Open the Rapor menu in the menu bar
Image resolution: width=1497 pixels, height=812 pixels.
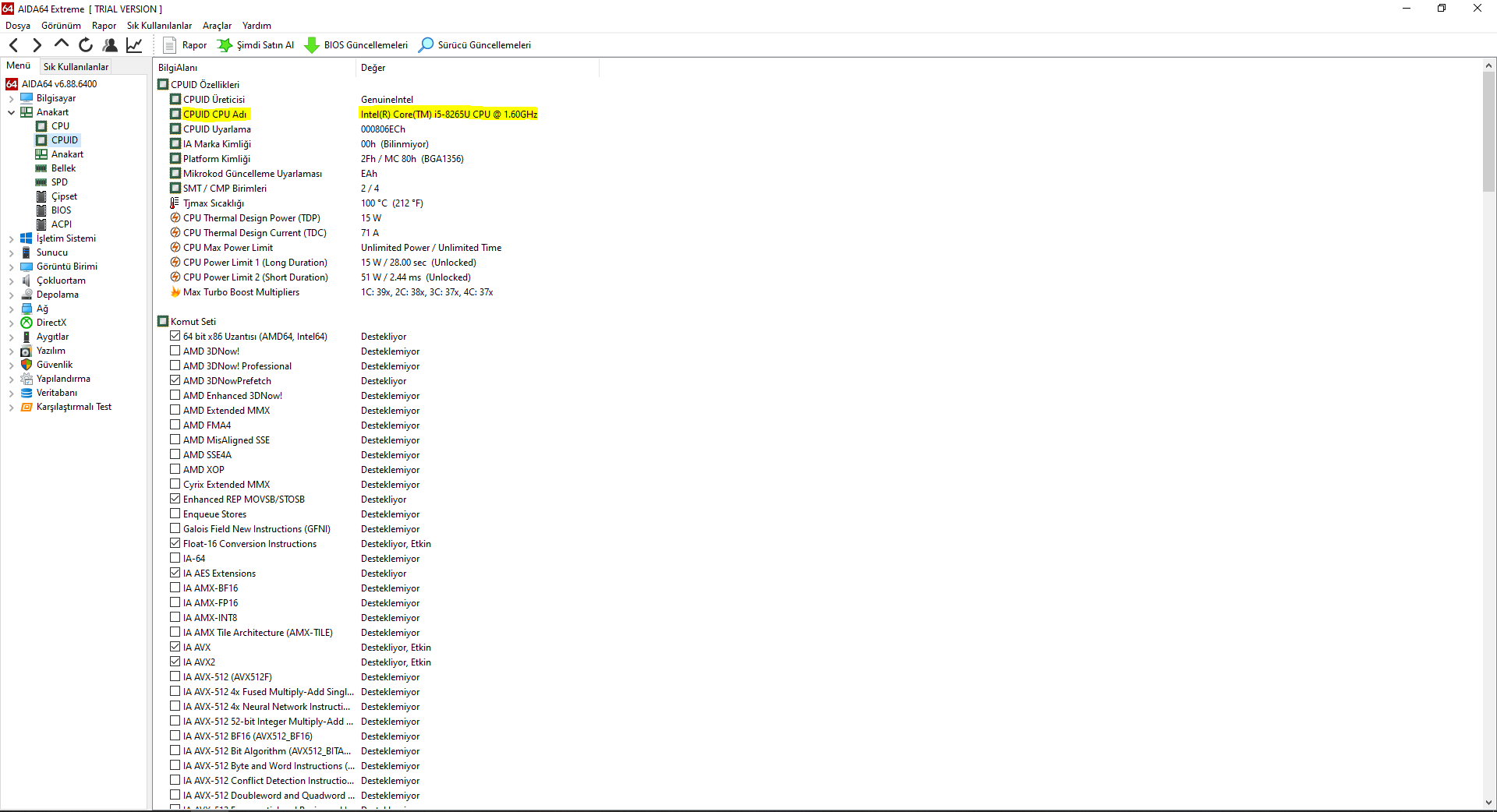click(104, 26)
